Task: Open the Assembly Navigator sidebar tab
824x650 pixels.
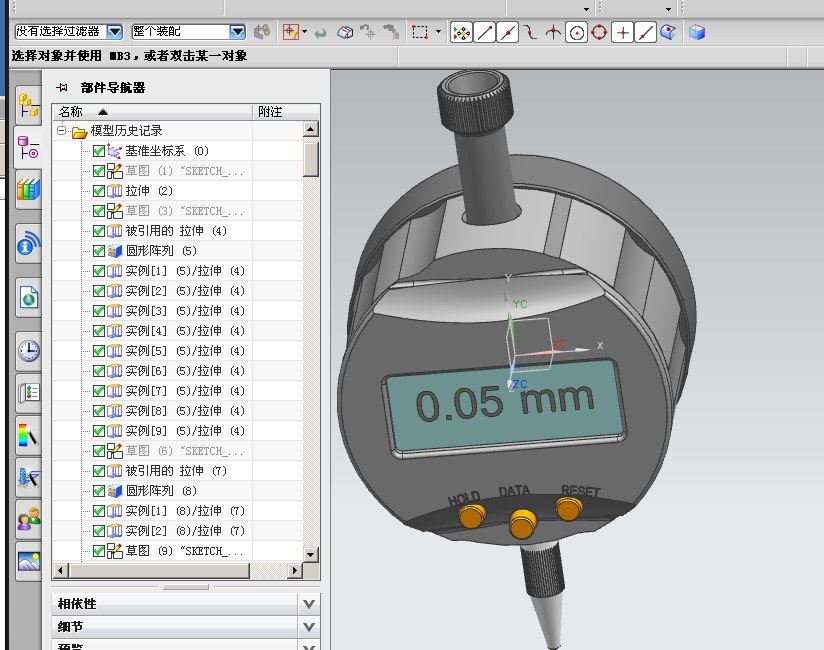Action: click(x=28, y=104)
